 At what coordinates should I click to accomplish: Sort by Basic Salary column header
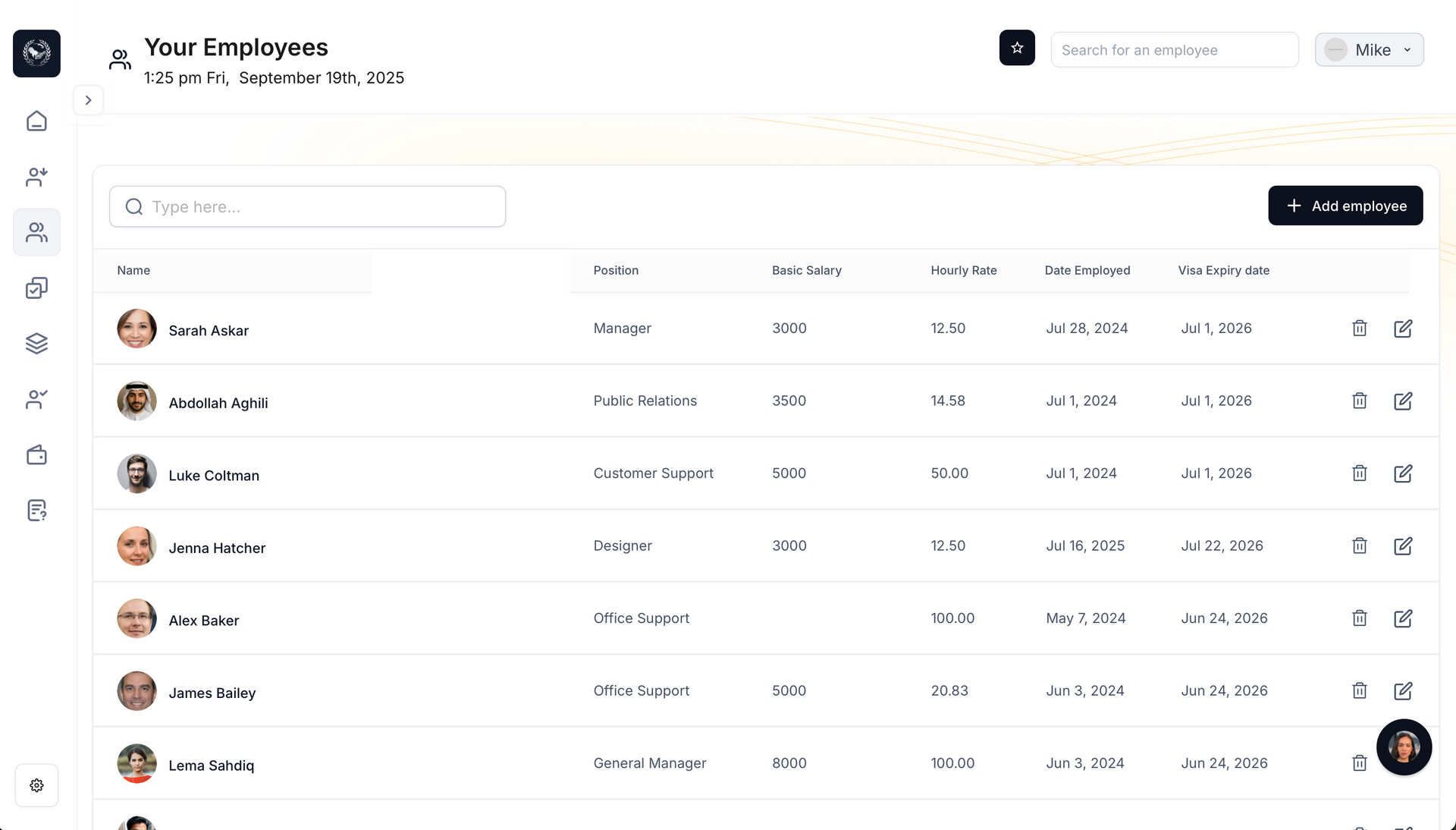806,271
